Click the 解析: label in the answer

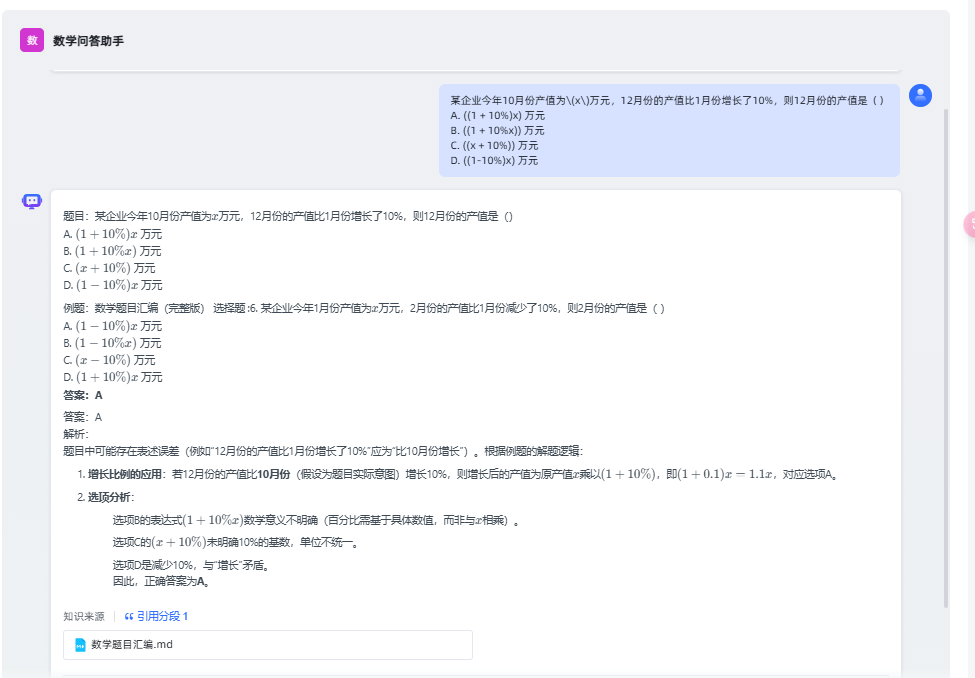click(76, 434)
